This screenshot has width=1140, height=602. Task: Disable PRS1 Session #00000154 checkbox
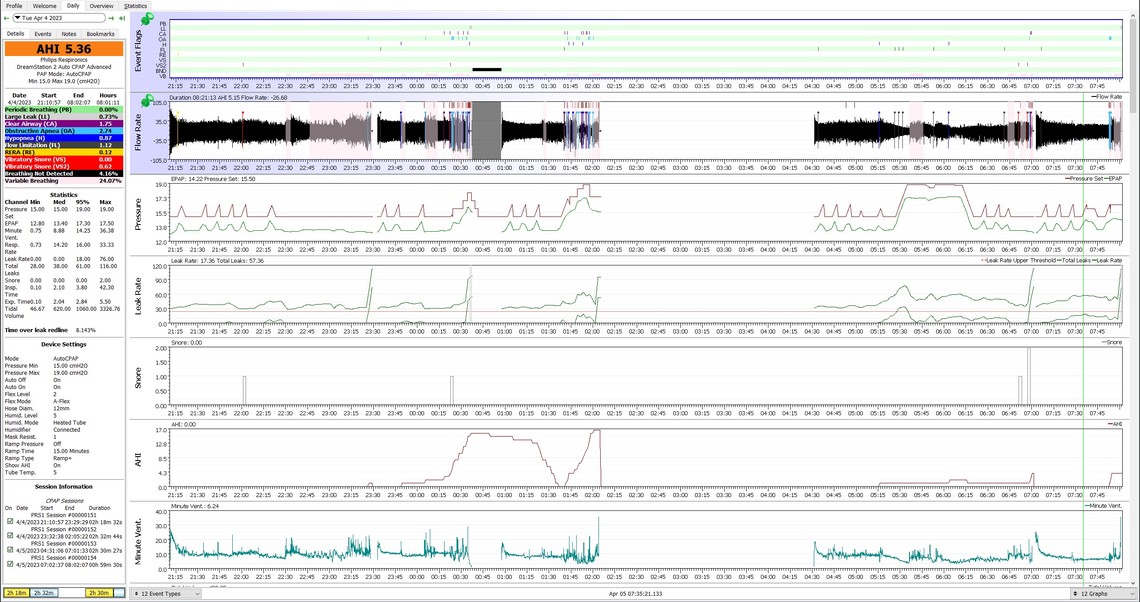[9, 564]
